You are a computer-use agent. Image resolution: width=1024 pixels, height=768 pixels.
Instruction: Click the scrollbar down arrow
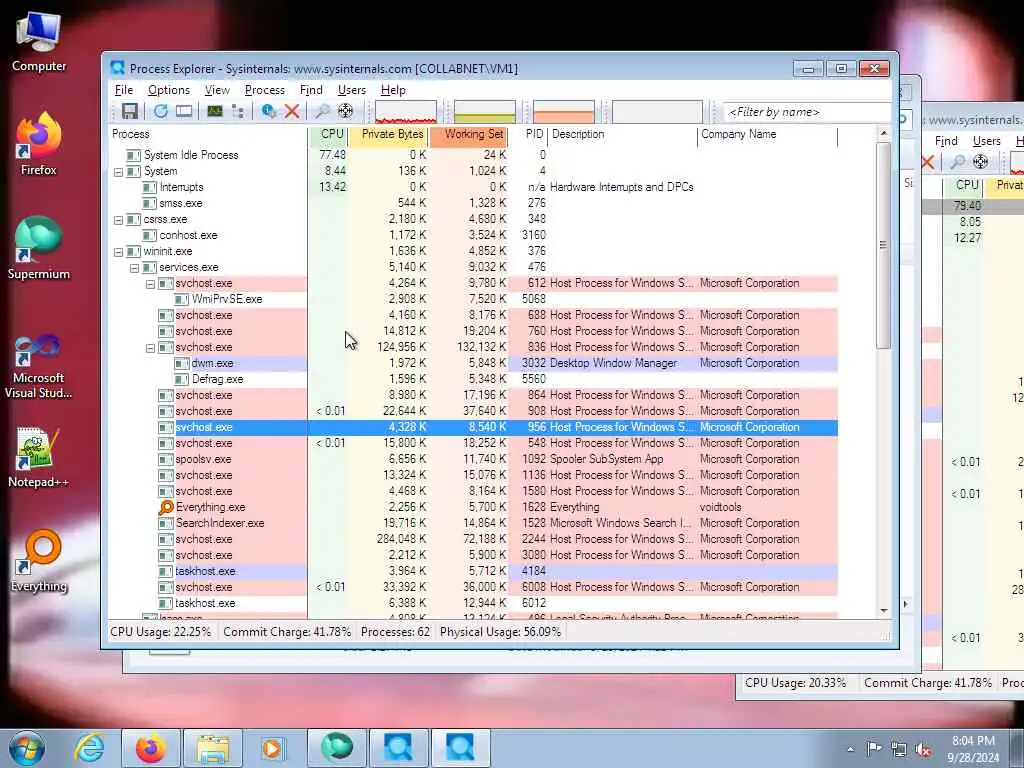(884, 611)
